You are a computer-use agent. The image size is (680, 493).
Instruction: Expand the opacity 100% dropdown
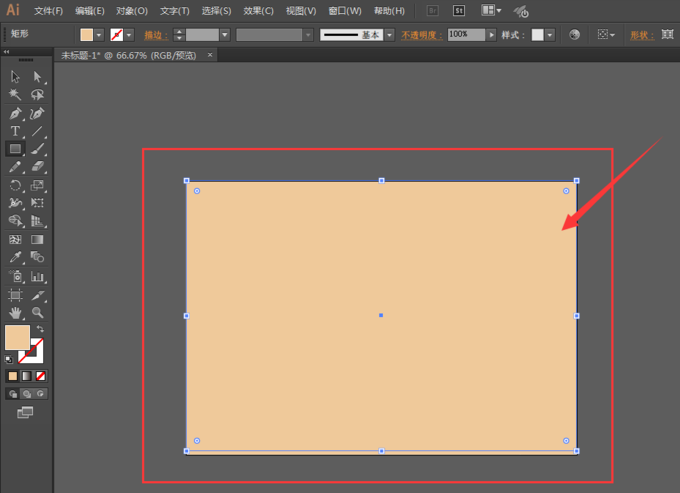point(491,34)
